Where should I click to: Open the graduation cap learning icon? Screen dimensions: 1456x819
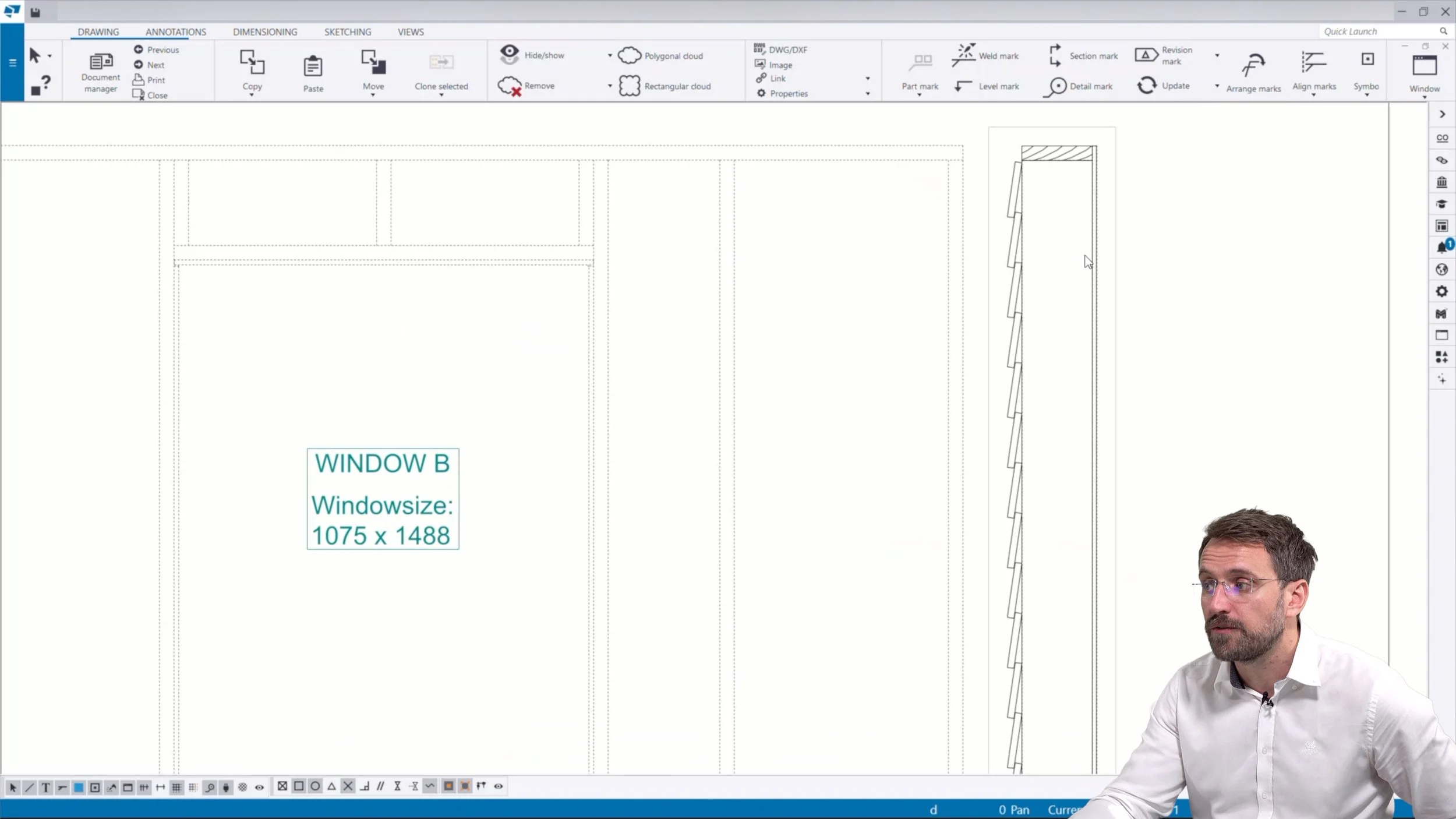1442,204
